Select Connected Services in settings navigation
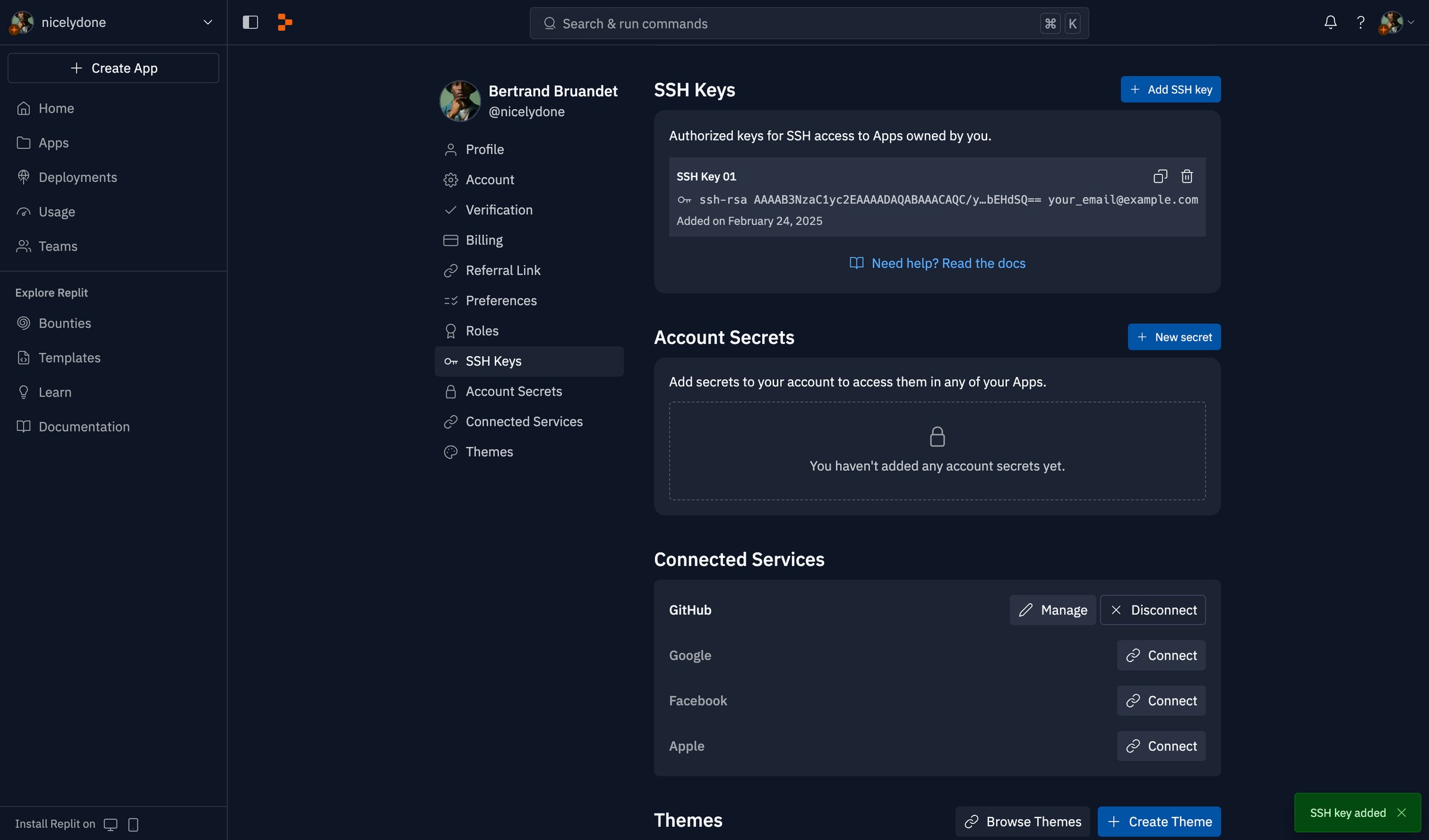 coord(529,421)
